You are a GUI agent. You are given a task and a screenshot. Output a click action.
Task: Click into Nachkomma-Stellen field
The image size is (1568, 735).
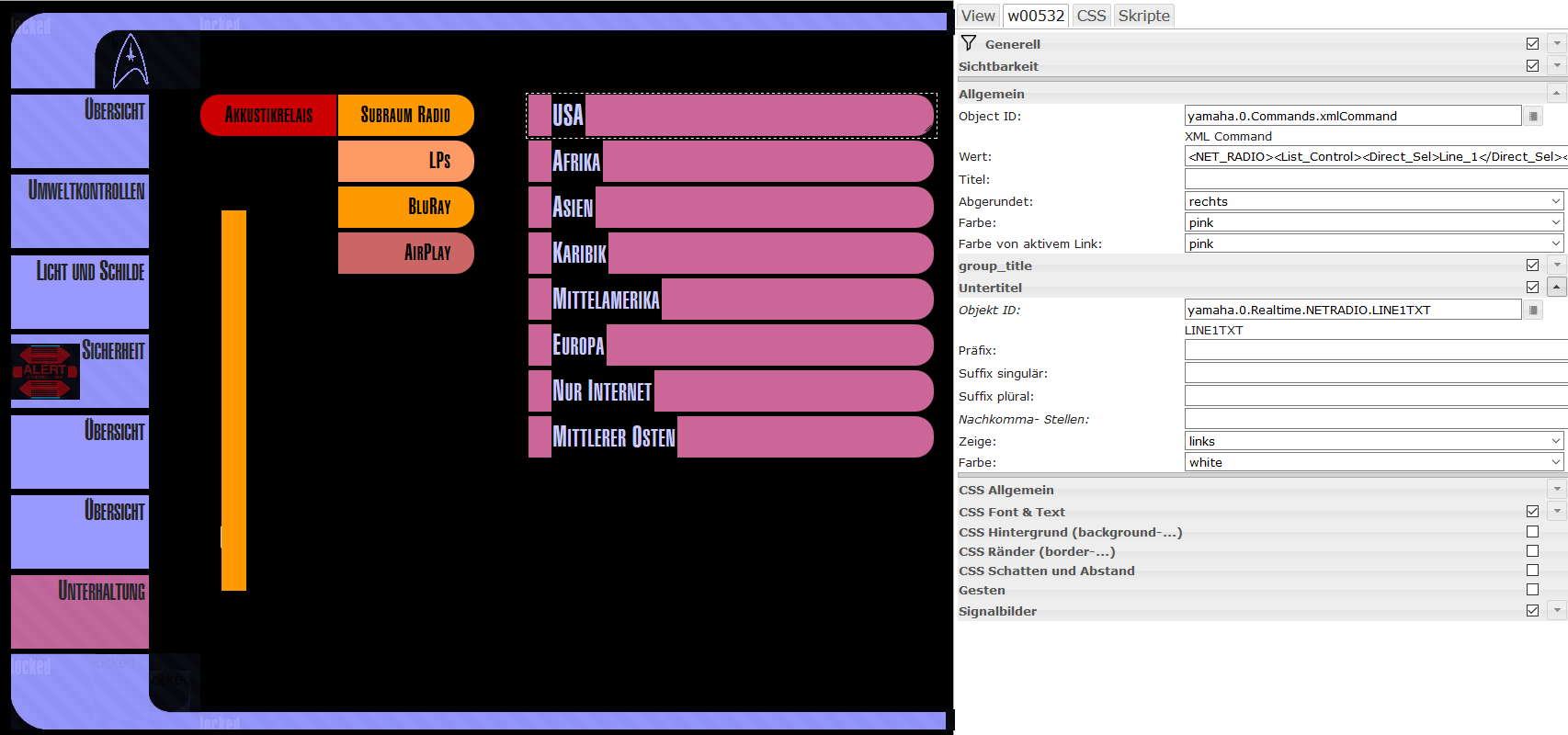pyautogui.click(x=1376, y=419)
